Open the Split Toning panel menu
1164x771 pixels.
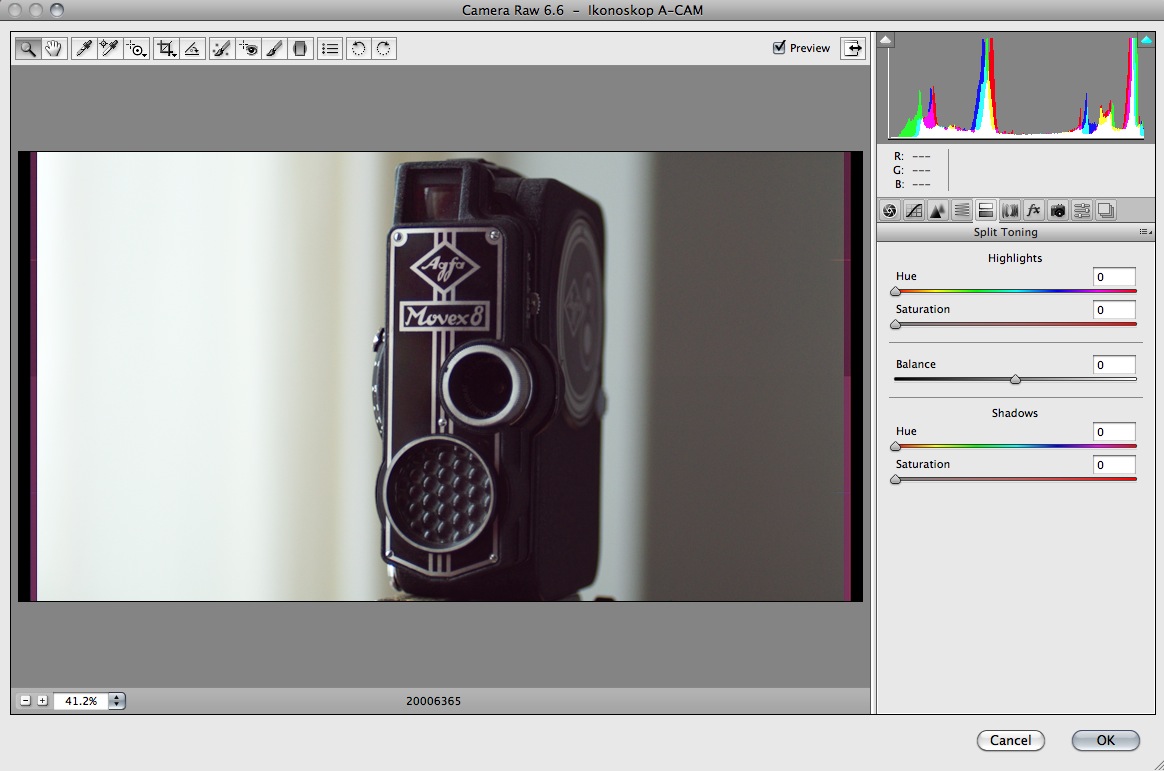pos(1145,232)
